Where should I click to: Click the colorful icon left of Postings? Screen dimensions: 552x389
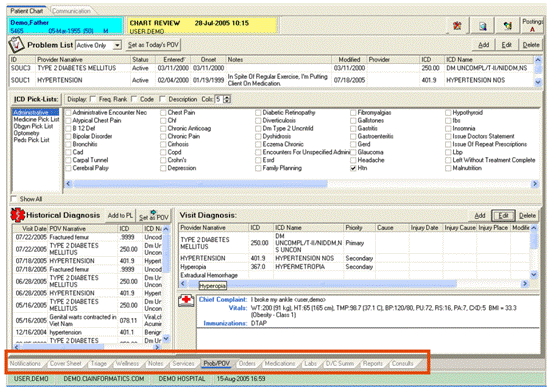click(x=507, y=25)
